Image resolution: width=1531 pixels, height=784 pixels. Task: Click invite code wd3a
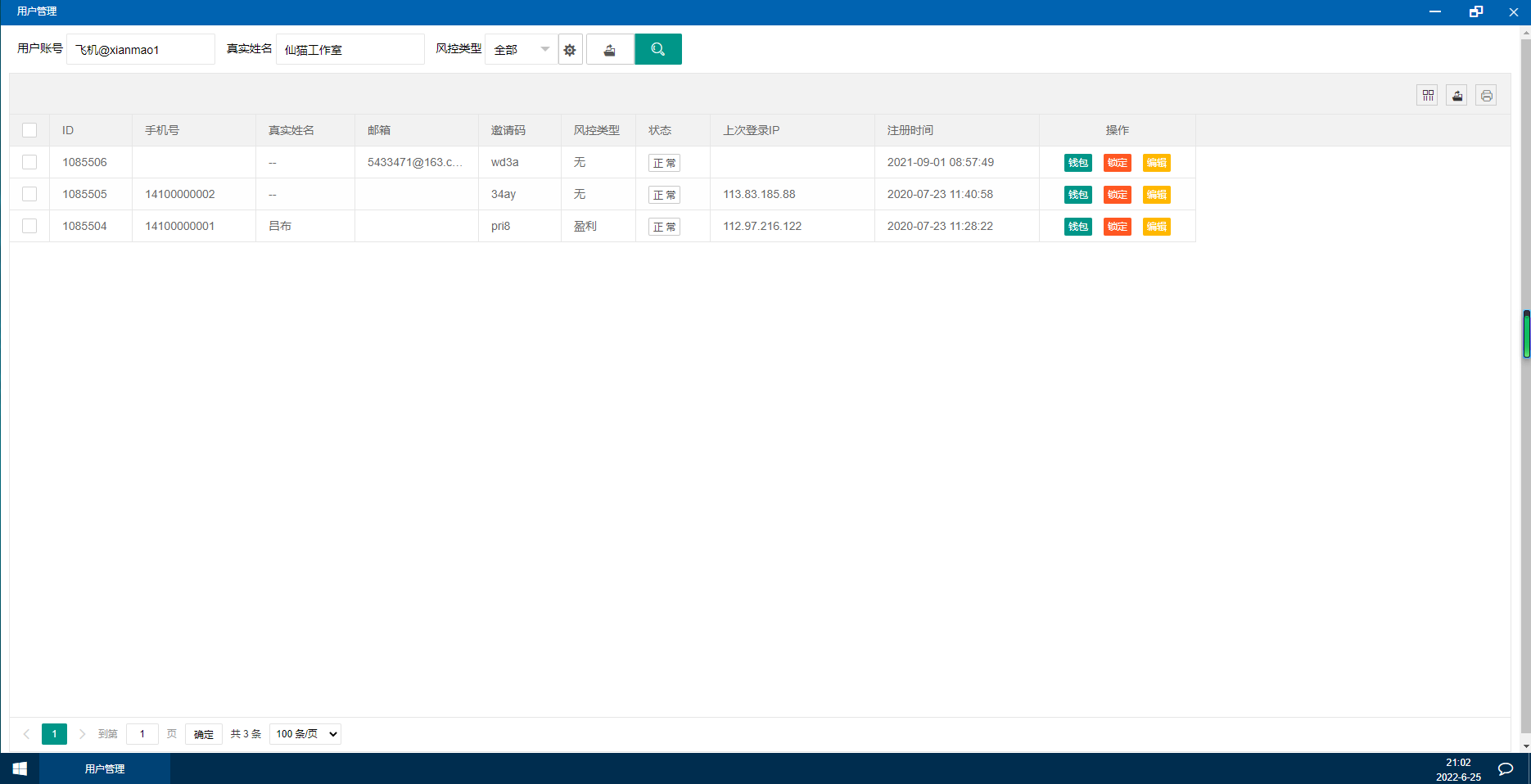click(x=505, y=162)
